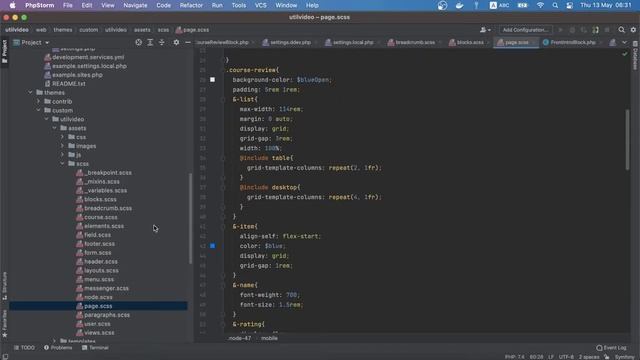The width and height of the screenshot is (640, 360).
Task: Switch to breadcrumb.scss editor tab
Action: pyautogui.click(x=414, y=42)
